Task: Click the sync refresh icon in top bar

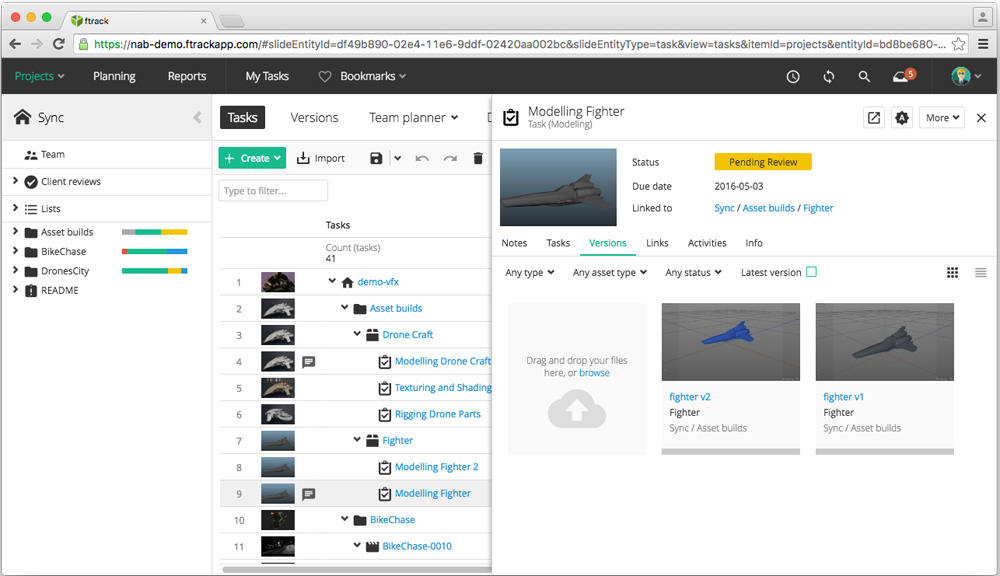Action: (x=828, y=77)
